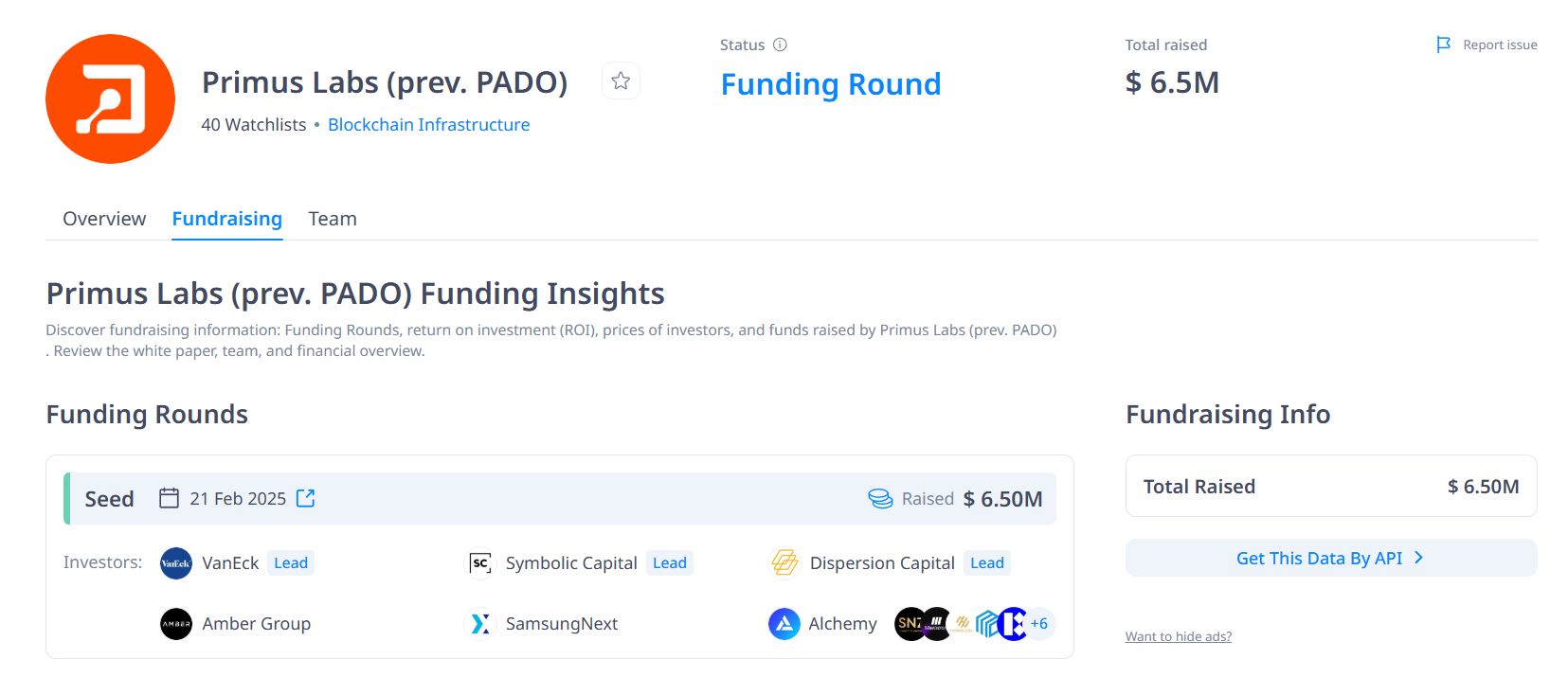This screenshot has height=677, width=1568.
Task: Open the Team tab
Action: coord(333,219)
